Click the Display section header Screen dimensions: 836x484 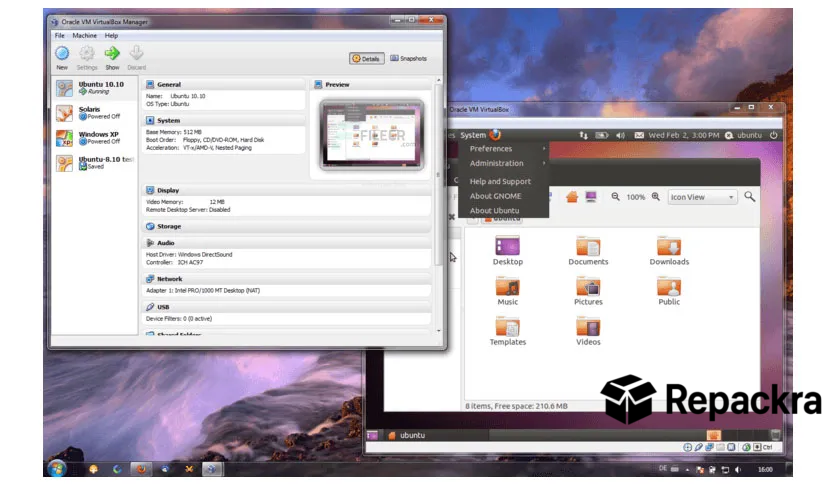click(x=287, y=190)
